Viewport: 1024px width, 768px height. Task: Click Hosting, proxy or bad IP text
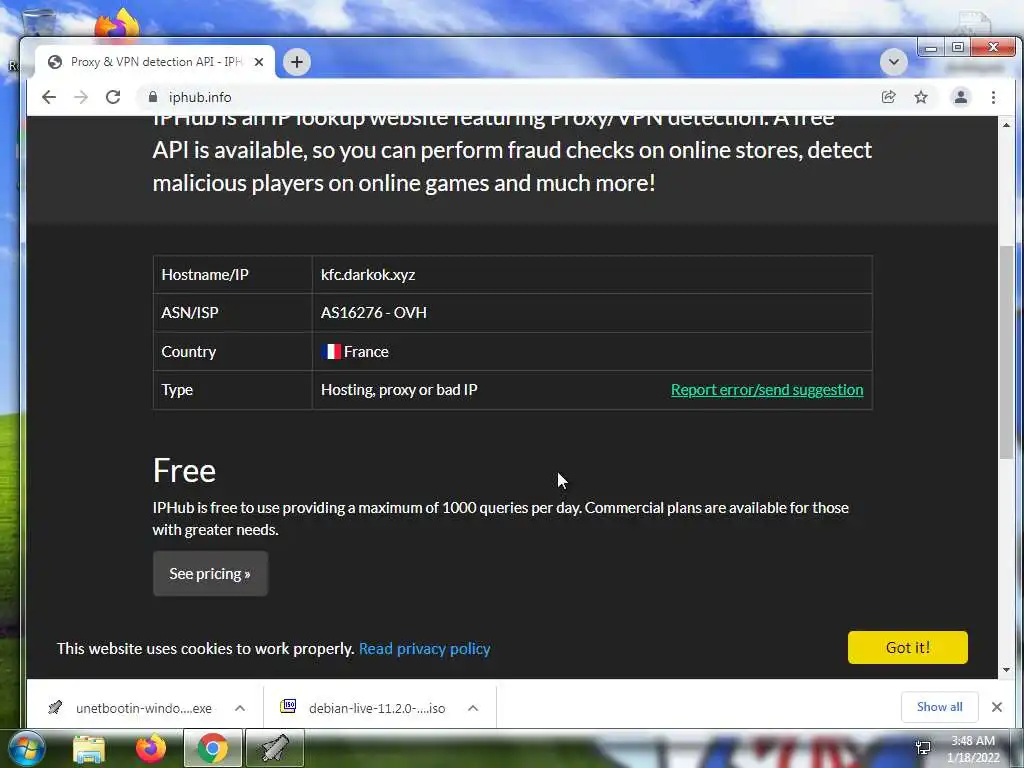(x=399, y=390)
